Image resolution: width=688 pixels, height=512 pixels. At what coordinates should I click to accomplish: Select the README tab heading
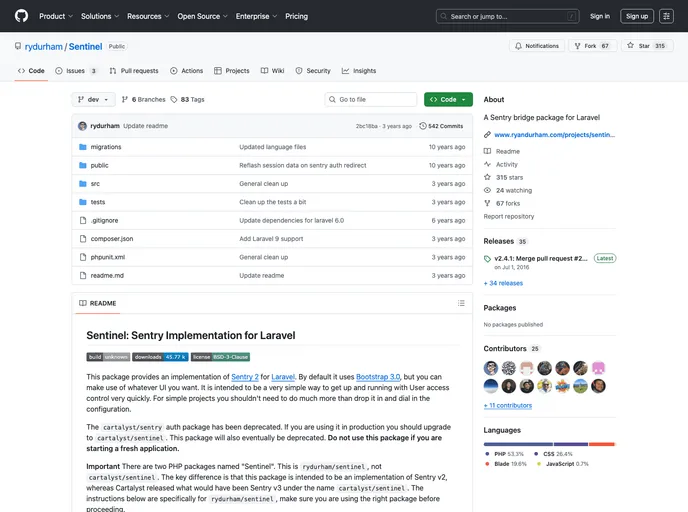point(97,303)
